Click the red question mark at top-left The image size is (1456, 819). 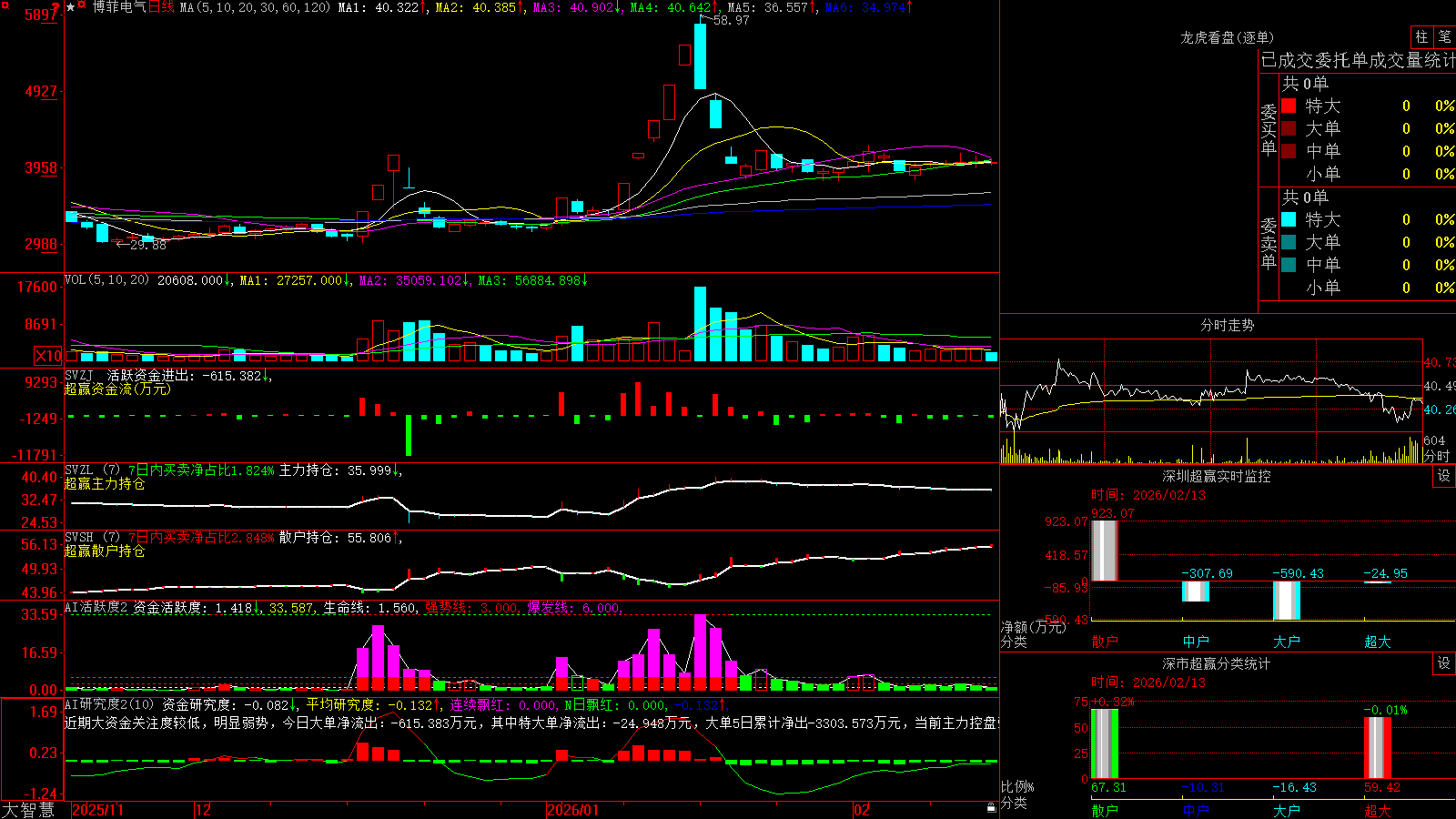[56, 7]
